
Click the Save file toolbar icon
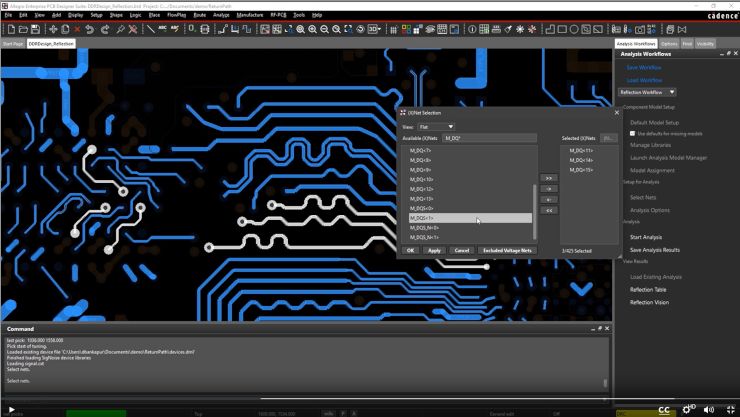pyautogui.click(x=36, y=29)
